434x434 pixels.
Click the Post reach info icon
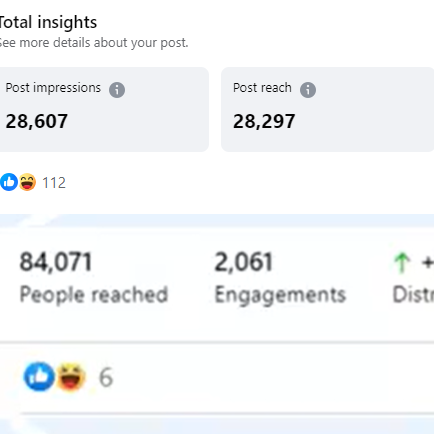coord(308,90)
